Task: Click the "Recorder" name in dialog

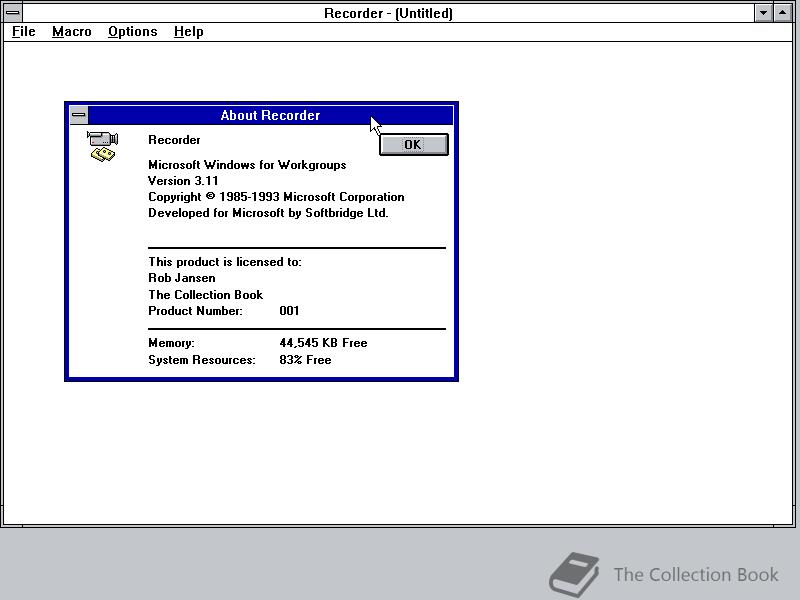Action: click(x=174, y=140)
